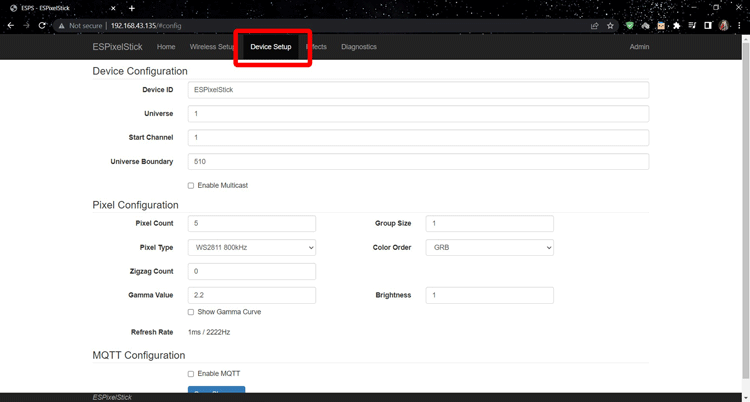Toggle the browser side panel

coord(707,26)
